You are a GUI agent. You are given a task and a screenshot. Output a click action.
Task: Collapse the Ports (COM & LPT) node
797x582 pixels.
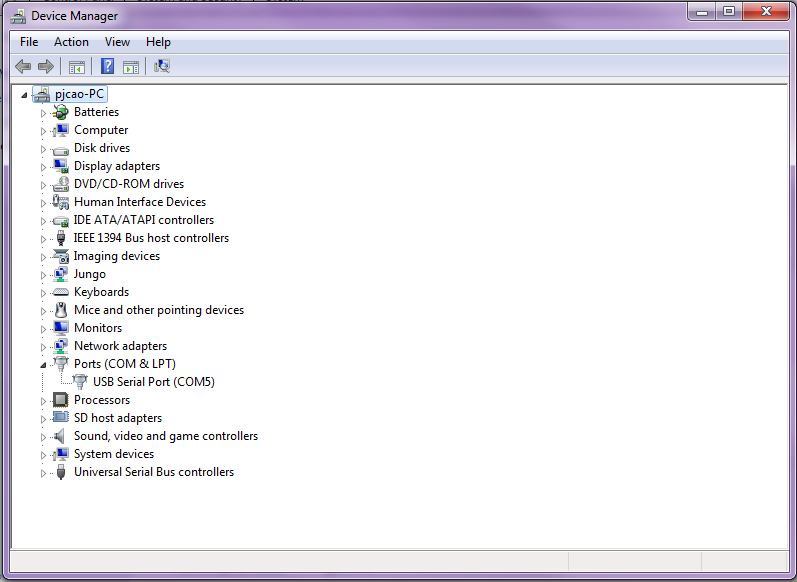tap(43, 365)
